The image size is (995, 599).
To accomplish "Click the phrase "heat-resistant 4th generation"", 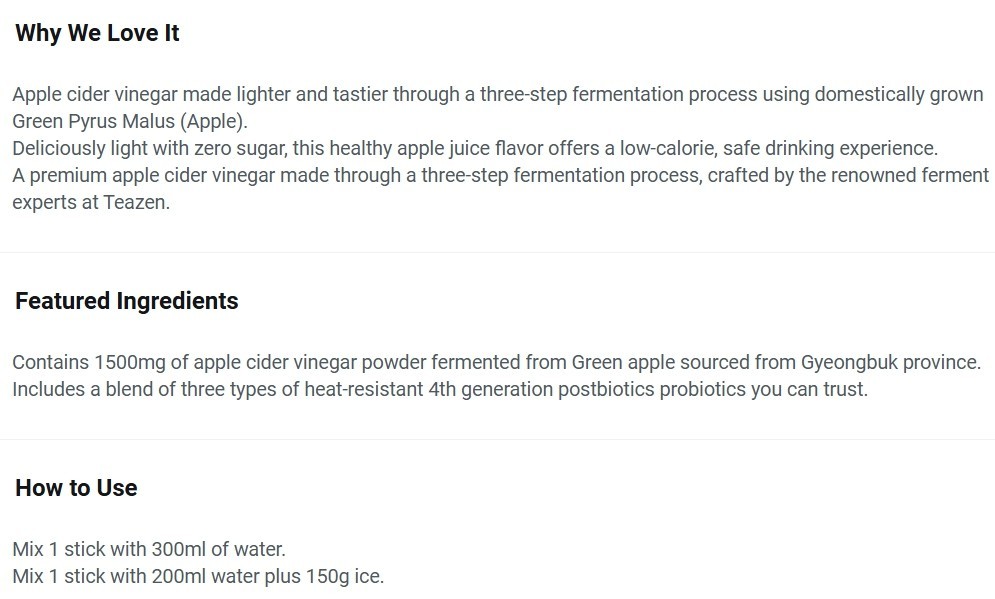I will point(428,389).
